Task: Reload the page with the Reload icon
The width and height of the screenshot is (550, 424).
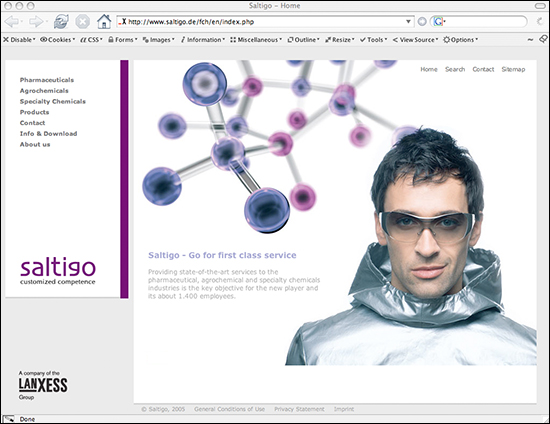Action: [x=61, y=21]
